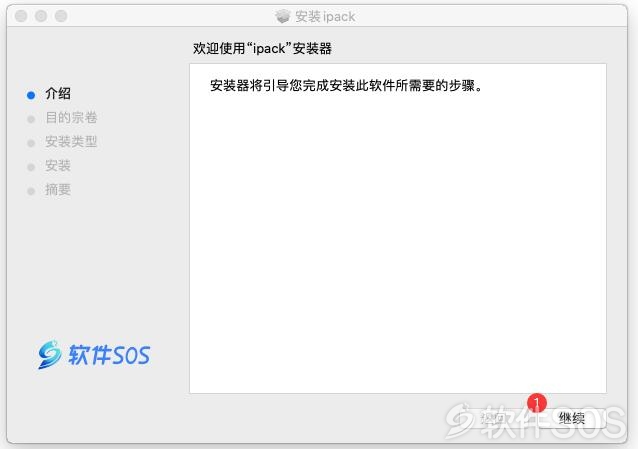Click the 软件SOS swirl logo in sidebar

(49, 355)
